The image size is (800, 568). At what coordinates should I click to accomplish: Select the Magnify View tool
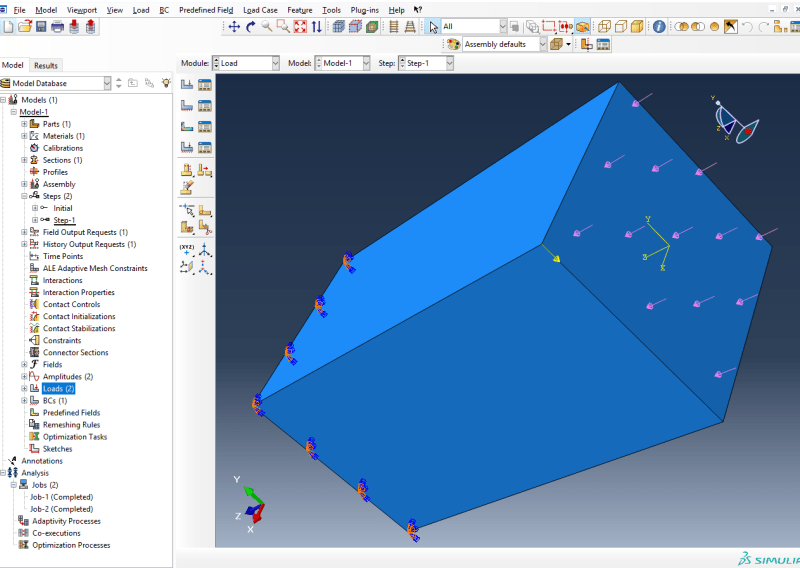[267, 27]
